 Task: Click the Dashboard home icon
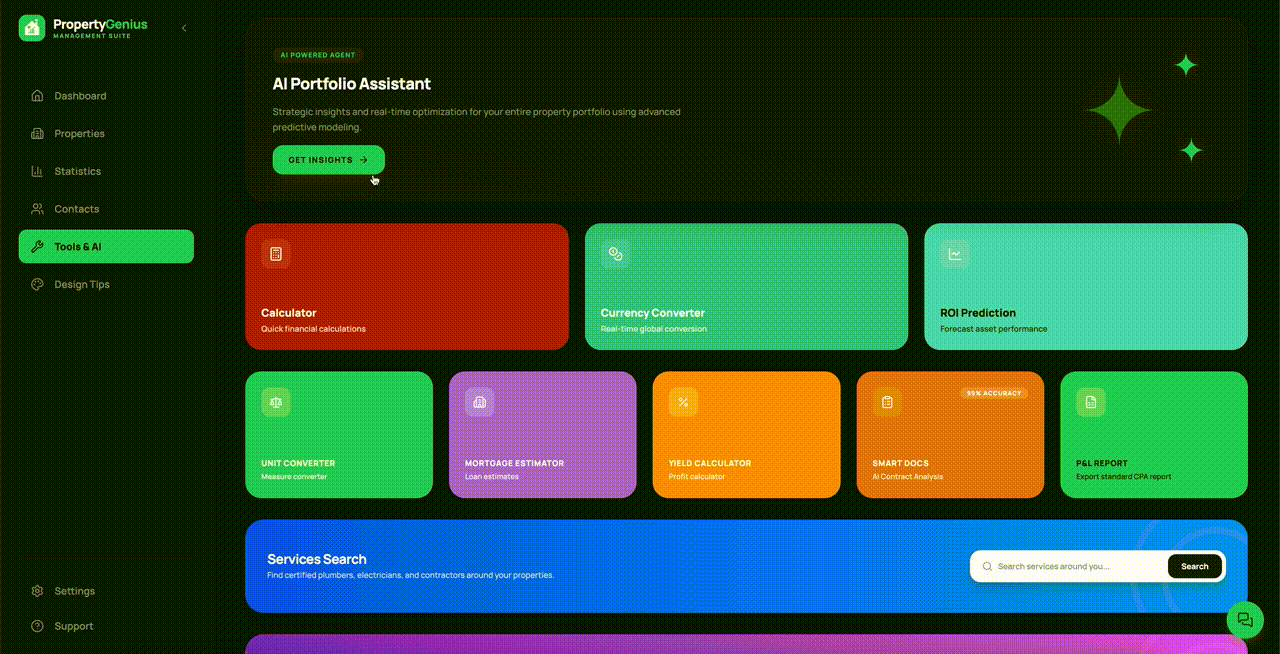click(37, 96)
